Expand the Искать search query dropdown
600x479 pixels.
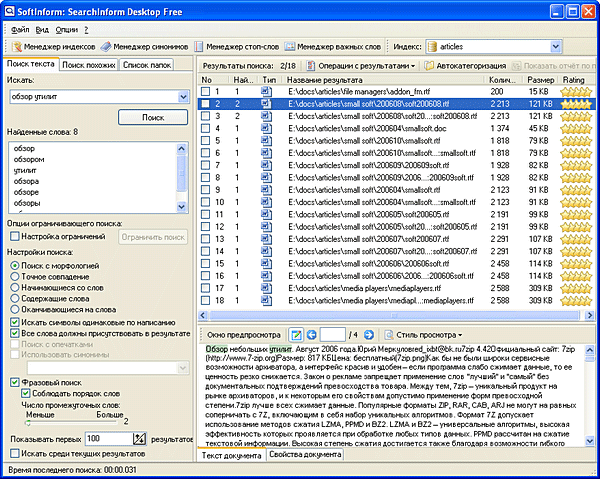tap(183, 96)
